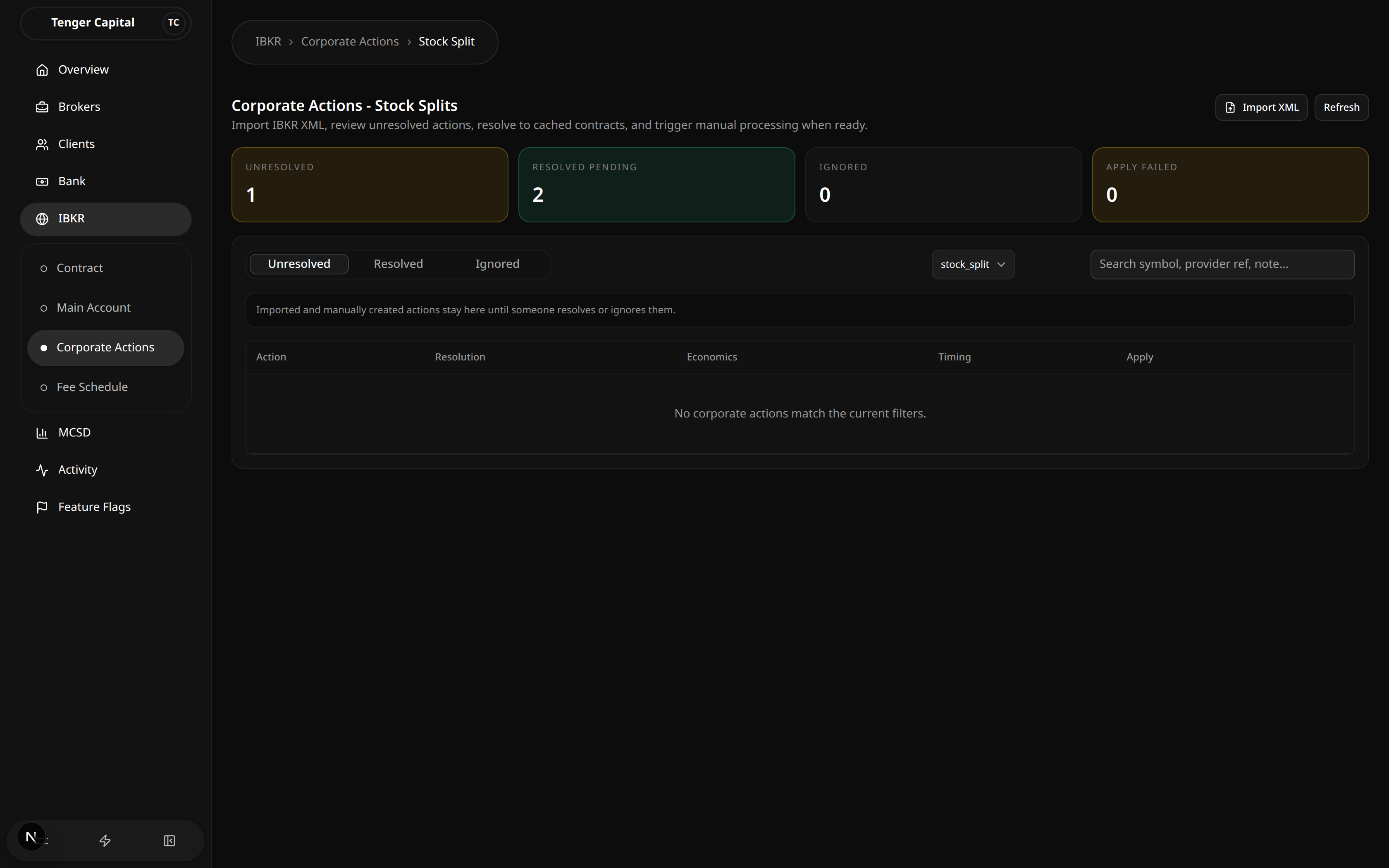Click the Timing column header
Screen dimensions: 1389x868
tap(954, 357)
